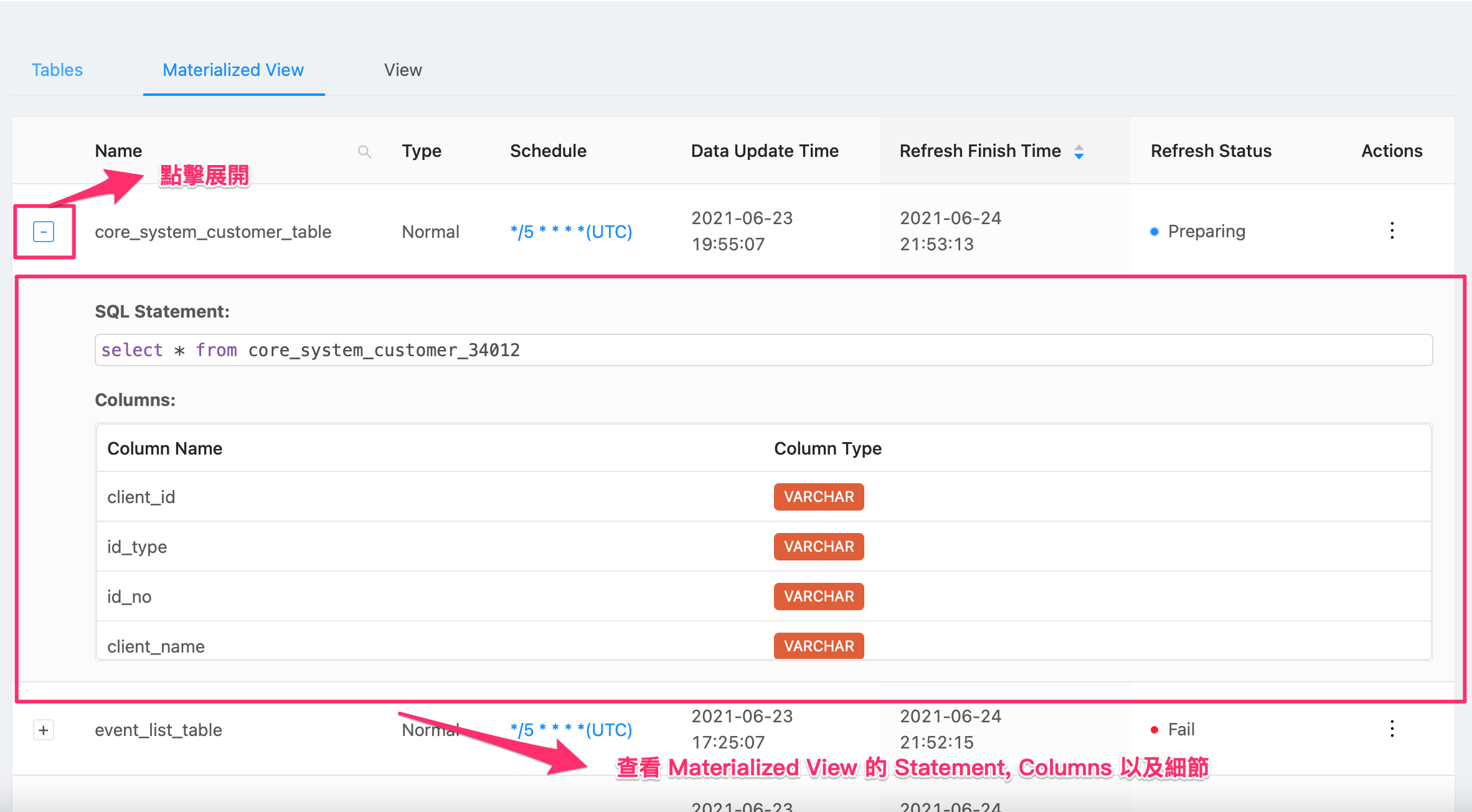The width and height of the screenshot is (1472, 812).
Task: Click the Type column header
Action: pos(422,151)
